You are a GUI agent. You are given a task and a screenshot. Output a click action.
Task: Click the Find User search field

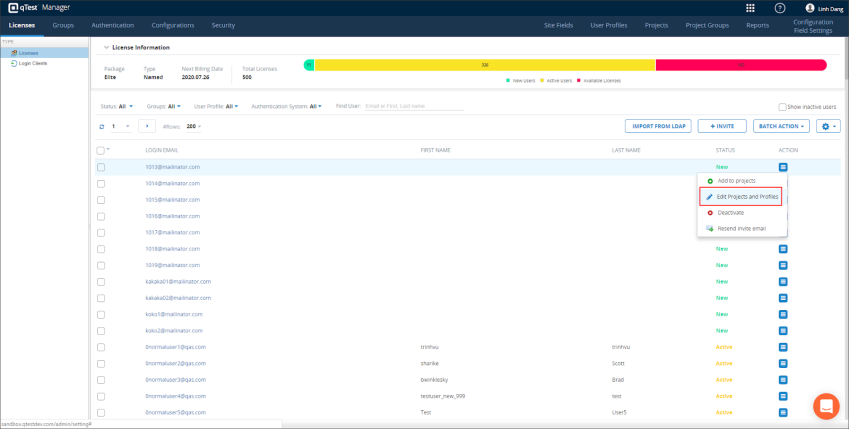pyautogui.click(x=413, y=106)
